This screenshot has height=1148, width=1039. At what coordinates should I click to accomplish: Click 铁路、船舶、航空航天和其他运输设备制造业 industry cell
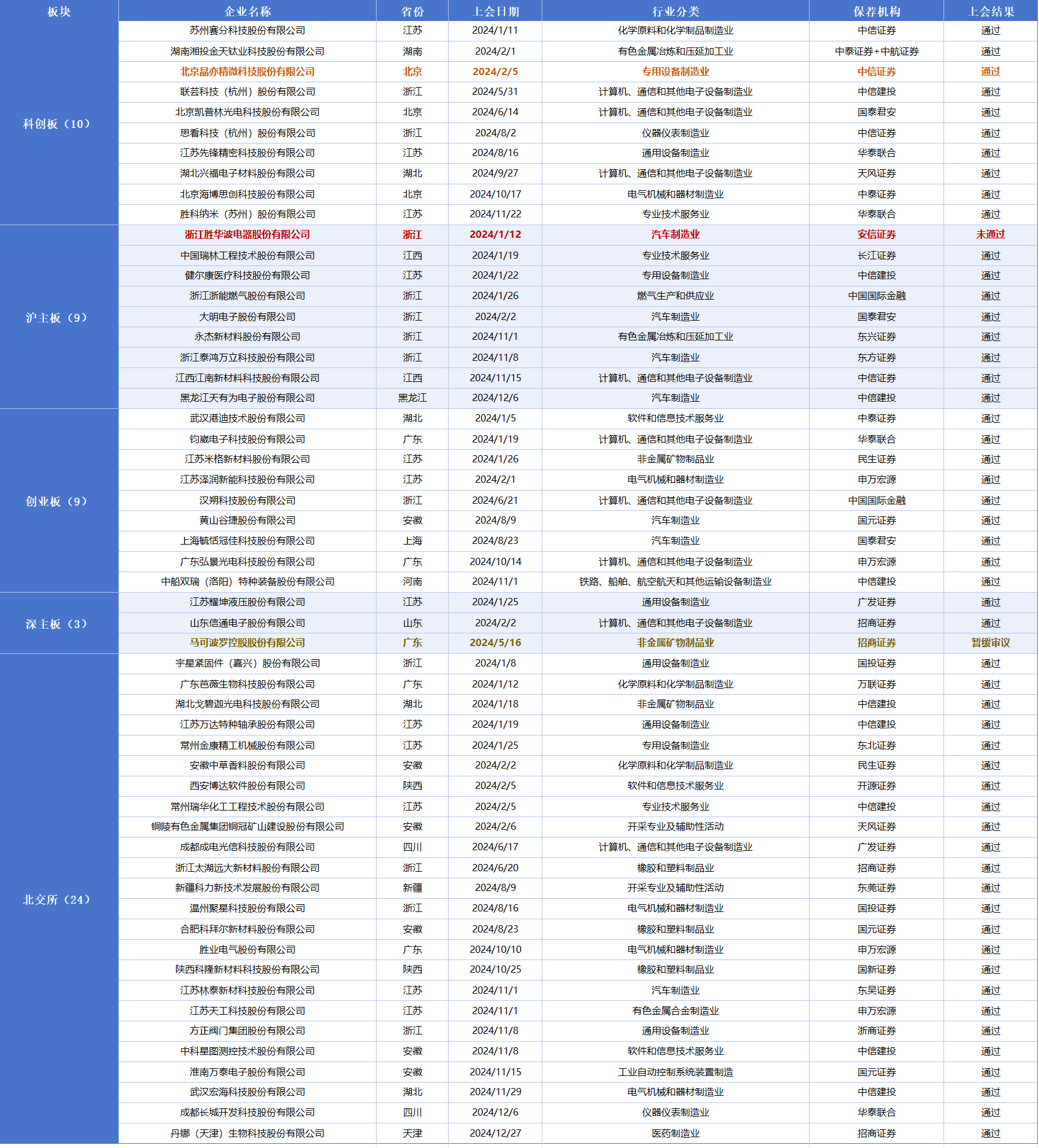pyautogui.click(x=675, y=582)
